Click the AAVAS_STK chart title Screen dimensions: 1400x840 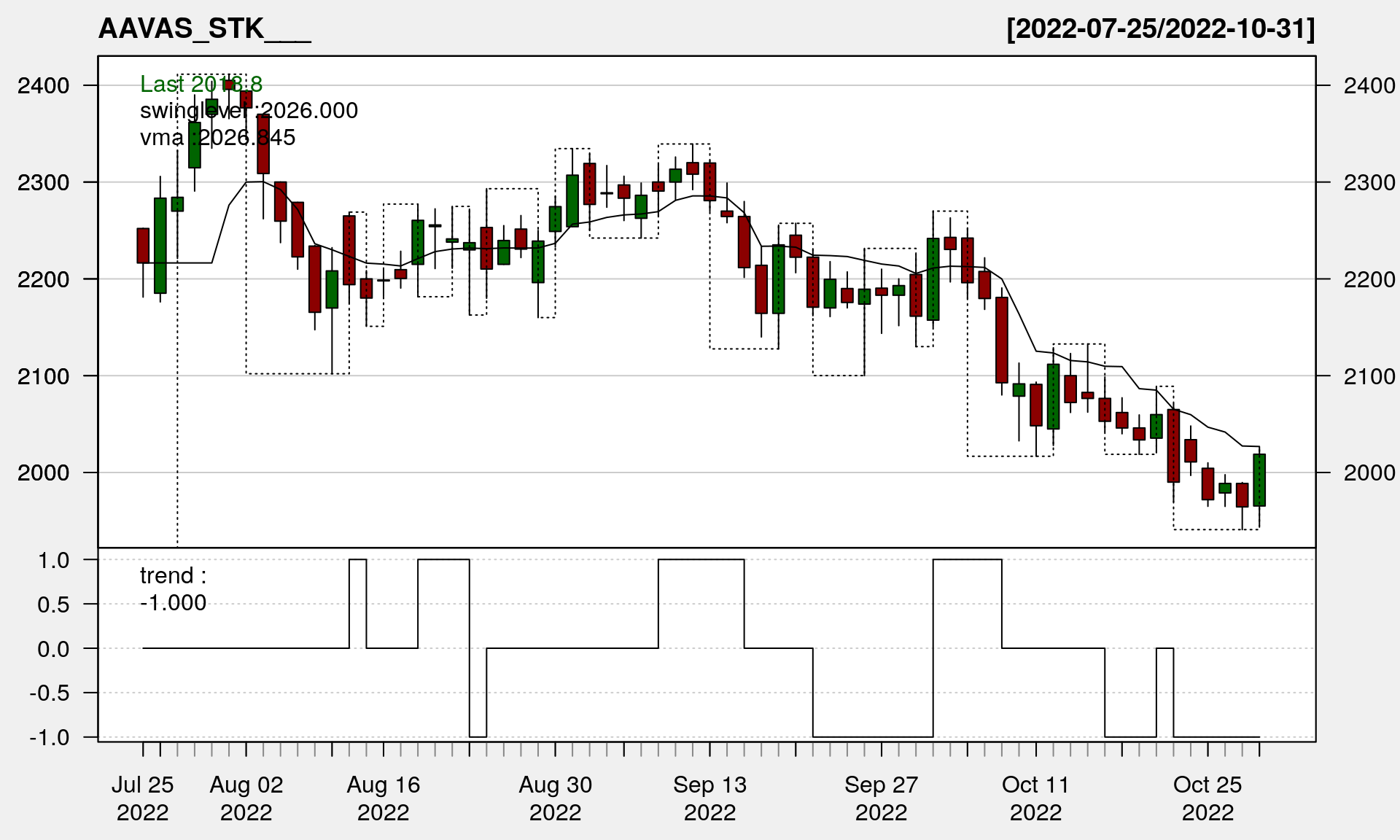[204, 29]
